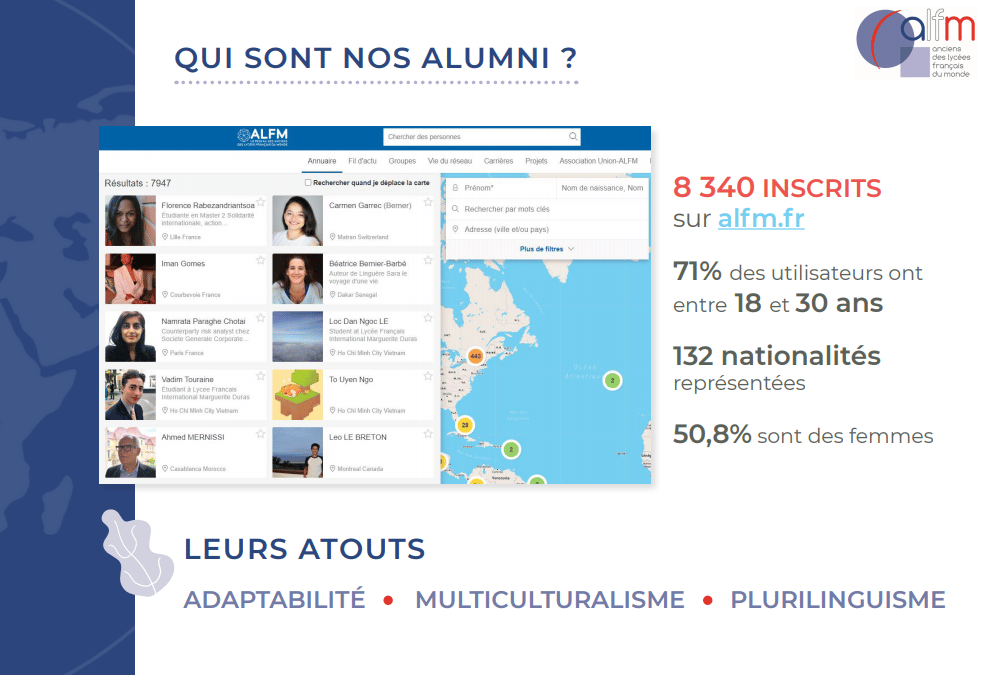Open the alfm.fr link
The height and width of the screenshot is (675, 1003).
[761, 218]
